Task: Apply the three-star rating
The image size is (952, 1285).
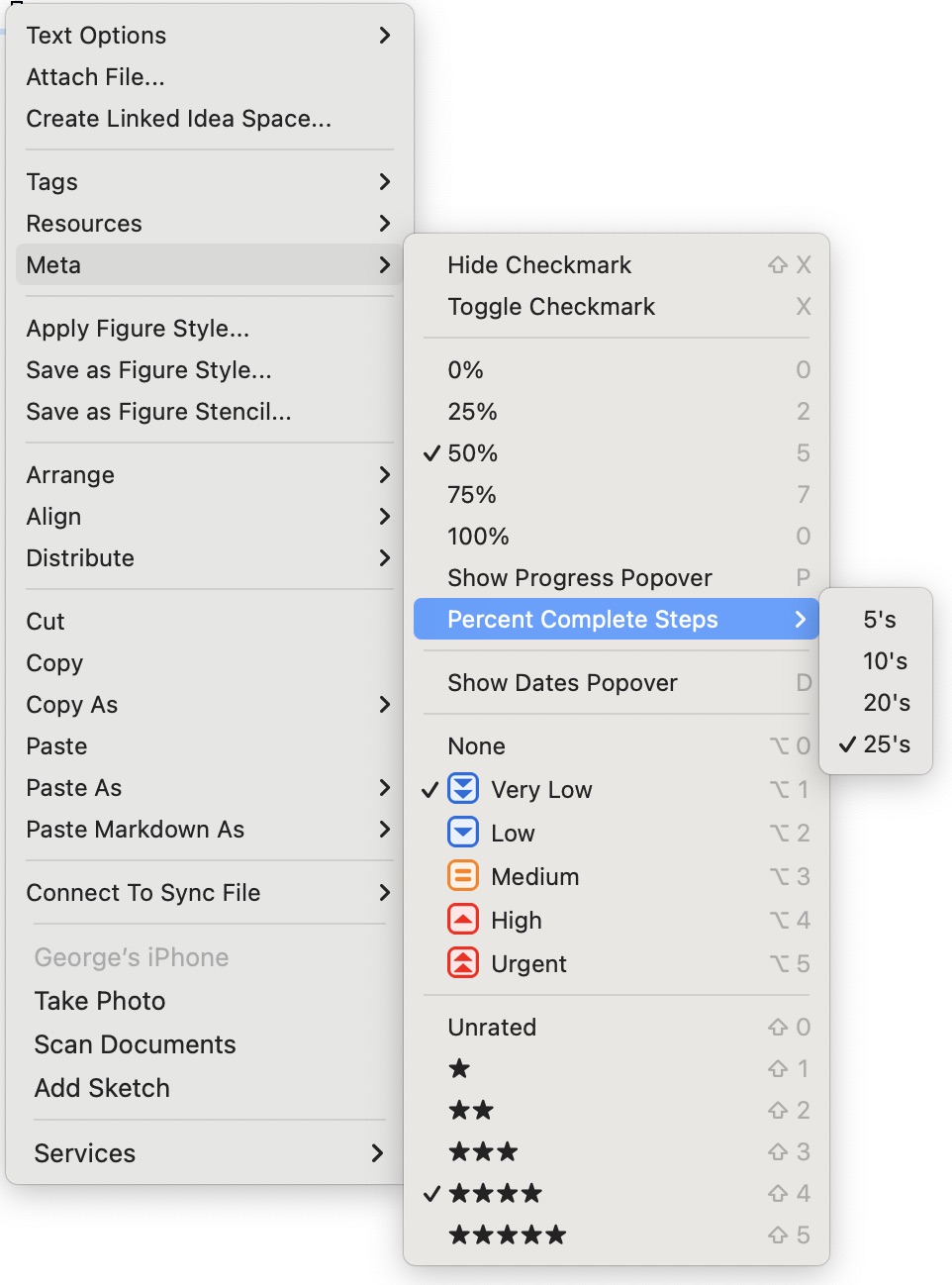Action: point(483,1152)
